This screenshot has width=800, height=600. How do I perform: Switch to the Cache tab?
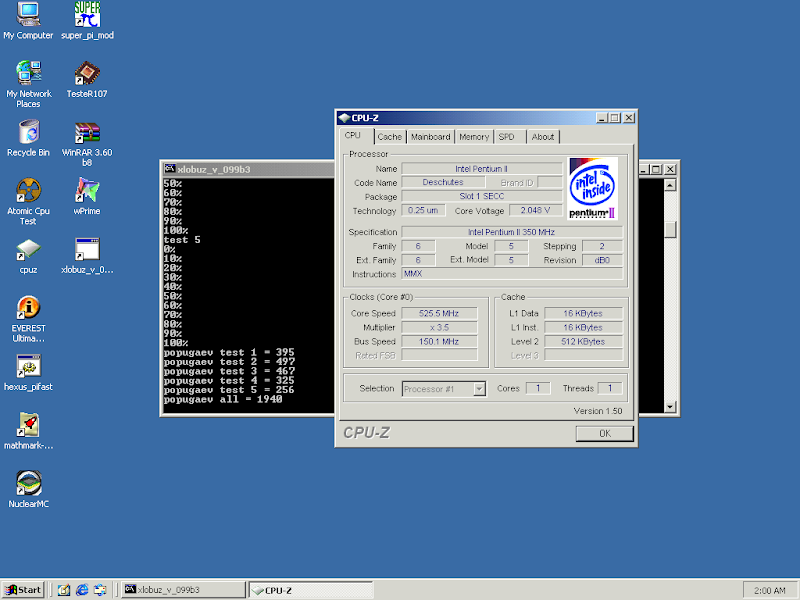click(x=390, y=137)
